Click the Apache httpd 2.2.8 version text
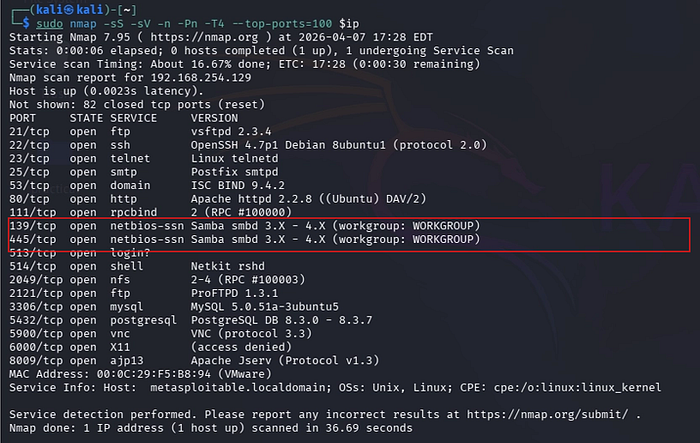The height and width of the screenshot is (443, 700). (x=251, y=199)
